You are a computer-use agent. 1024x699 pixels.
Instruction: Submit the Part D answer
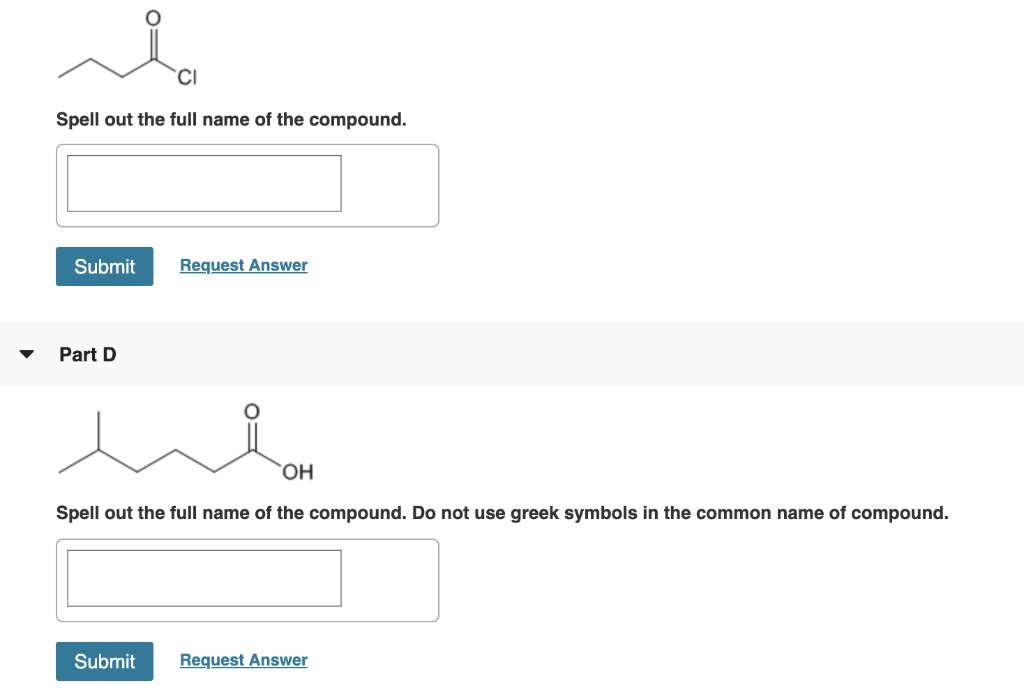(x=104, y=661)
